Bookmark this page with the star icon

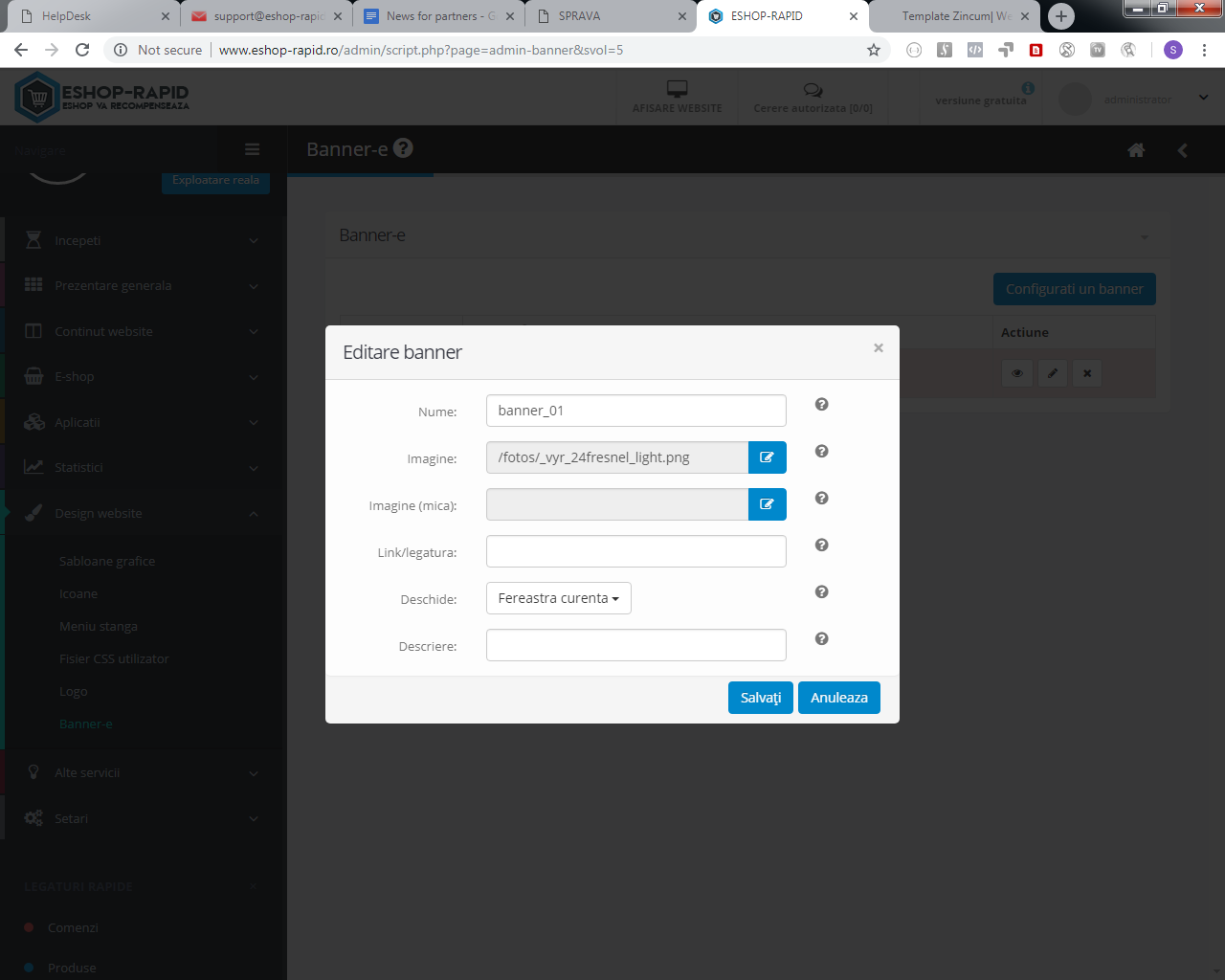tap(873, 50)
